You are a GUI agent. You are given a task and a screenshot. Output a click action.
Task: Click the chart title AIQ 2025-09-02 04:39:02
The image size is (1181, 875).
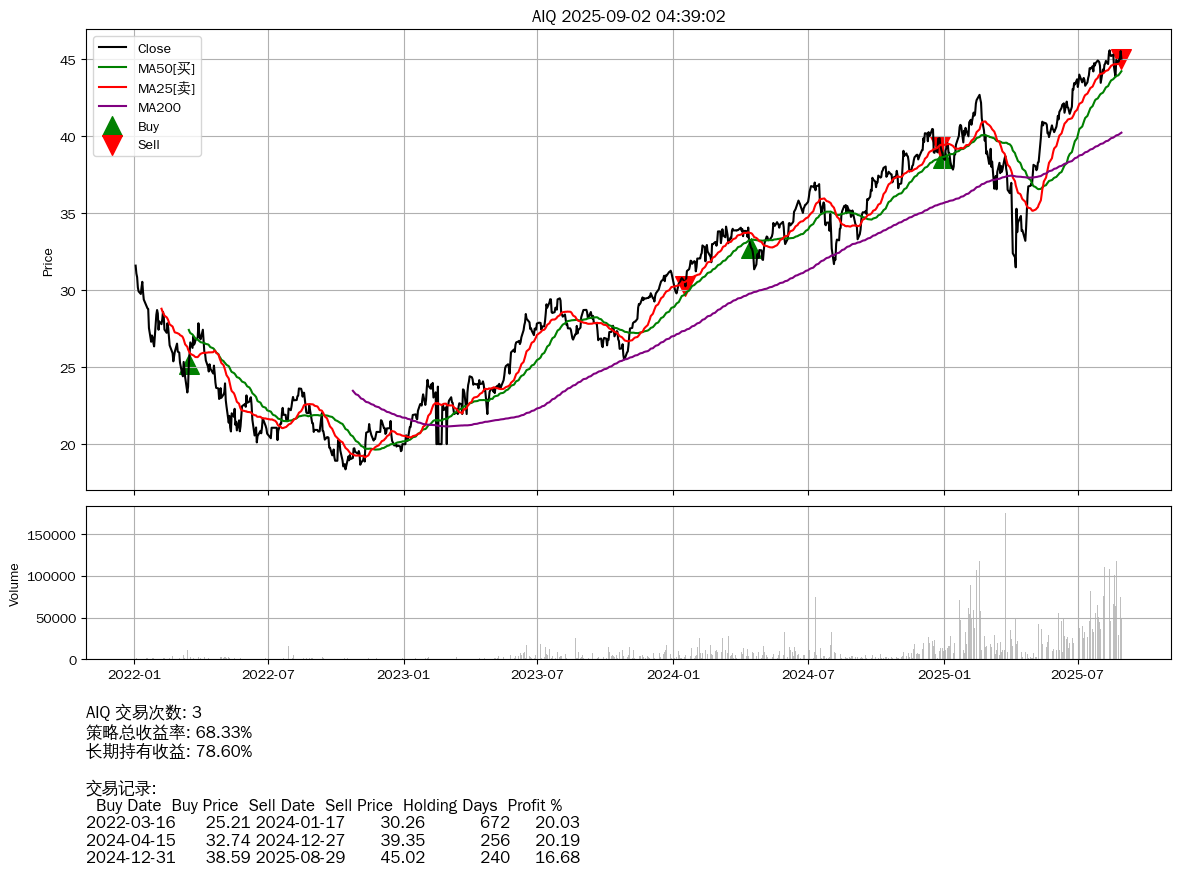click(628, 16)
